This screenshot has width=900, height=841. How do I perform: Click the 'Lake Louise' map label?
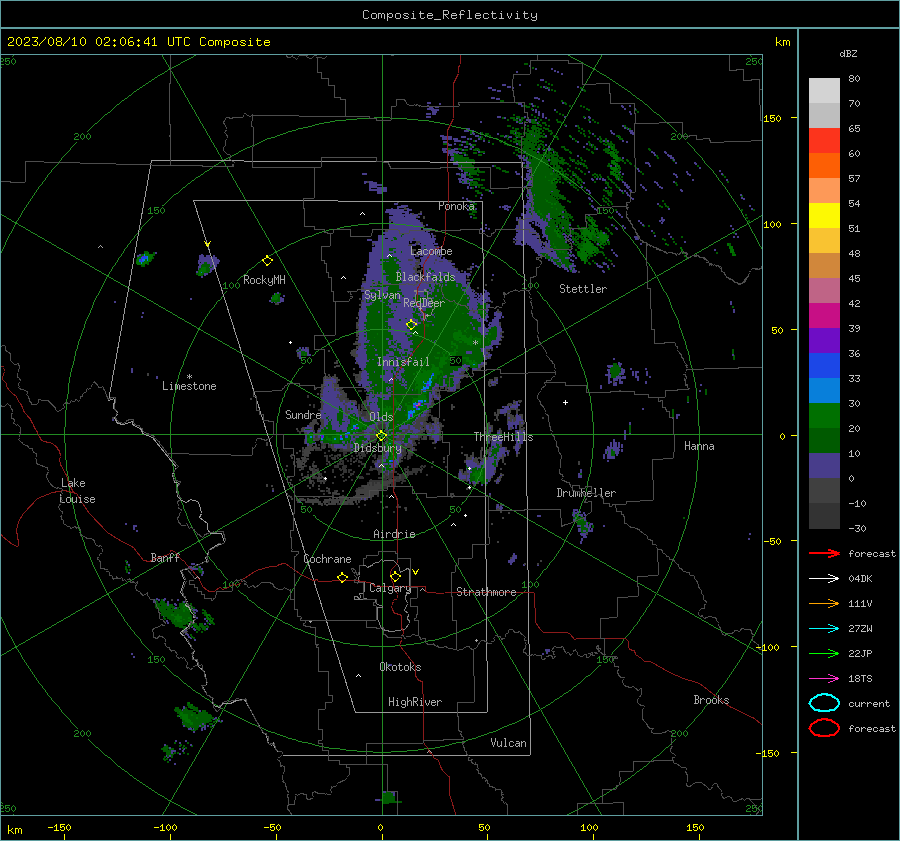[x=77, y=491]
